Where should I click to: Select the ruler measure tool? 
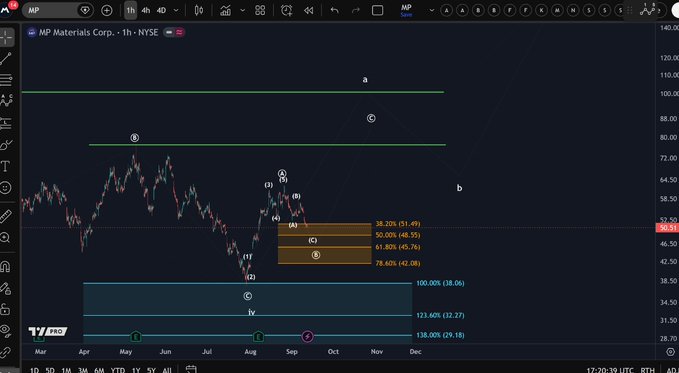[6, 216]
